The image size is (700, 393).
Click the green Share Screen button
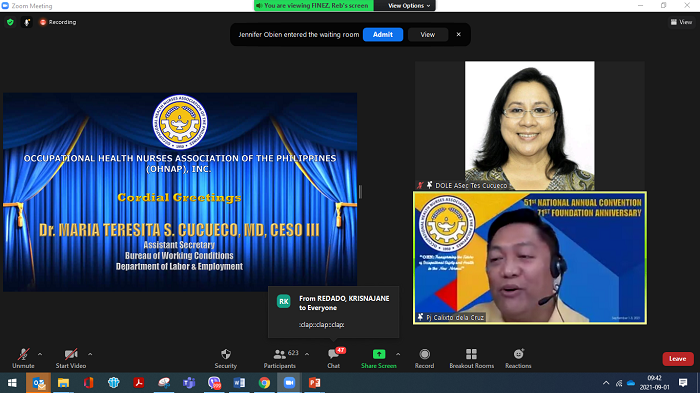pyautogui.click(x=379, y=358)
